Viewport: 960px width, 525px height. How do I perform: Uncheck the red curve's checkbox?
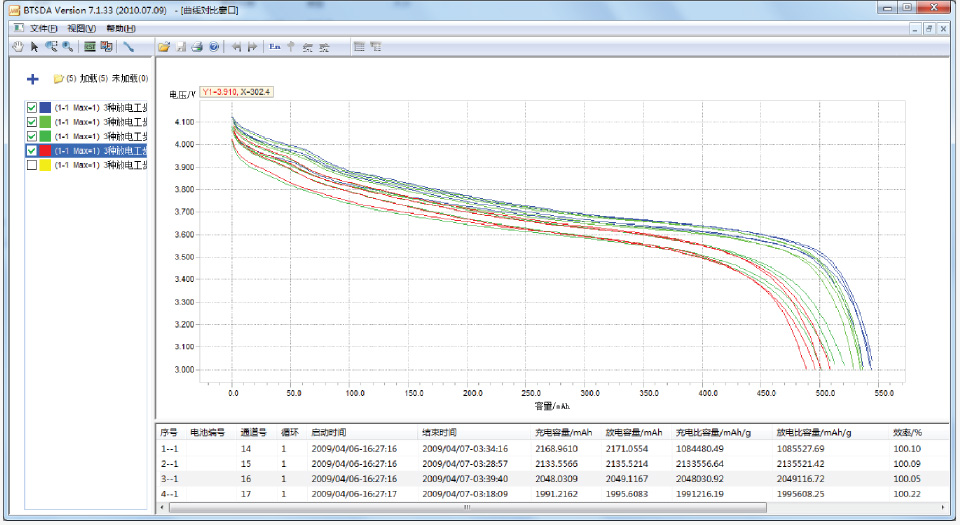pos(32,151)
